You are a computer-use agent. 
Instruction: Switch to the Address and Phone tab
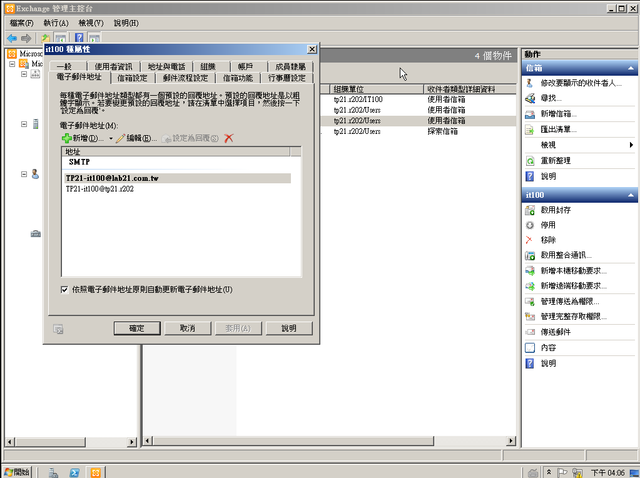pyautogui.click(x=167, y=67)
